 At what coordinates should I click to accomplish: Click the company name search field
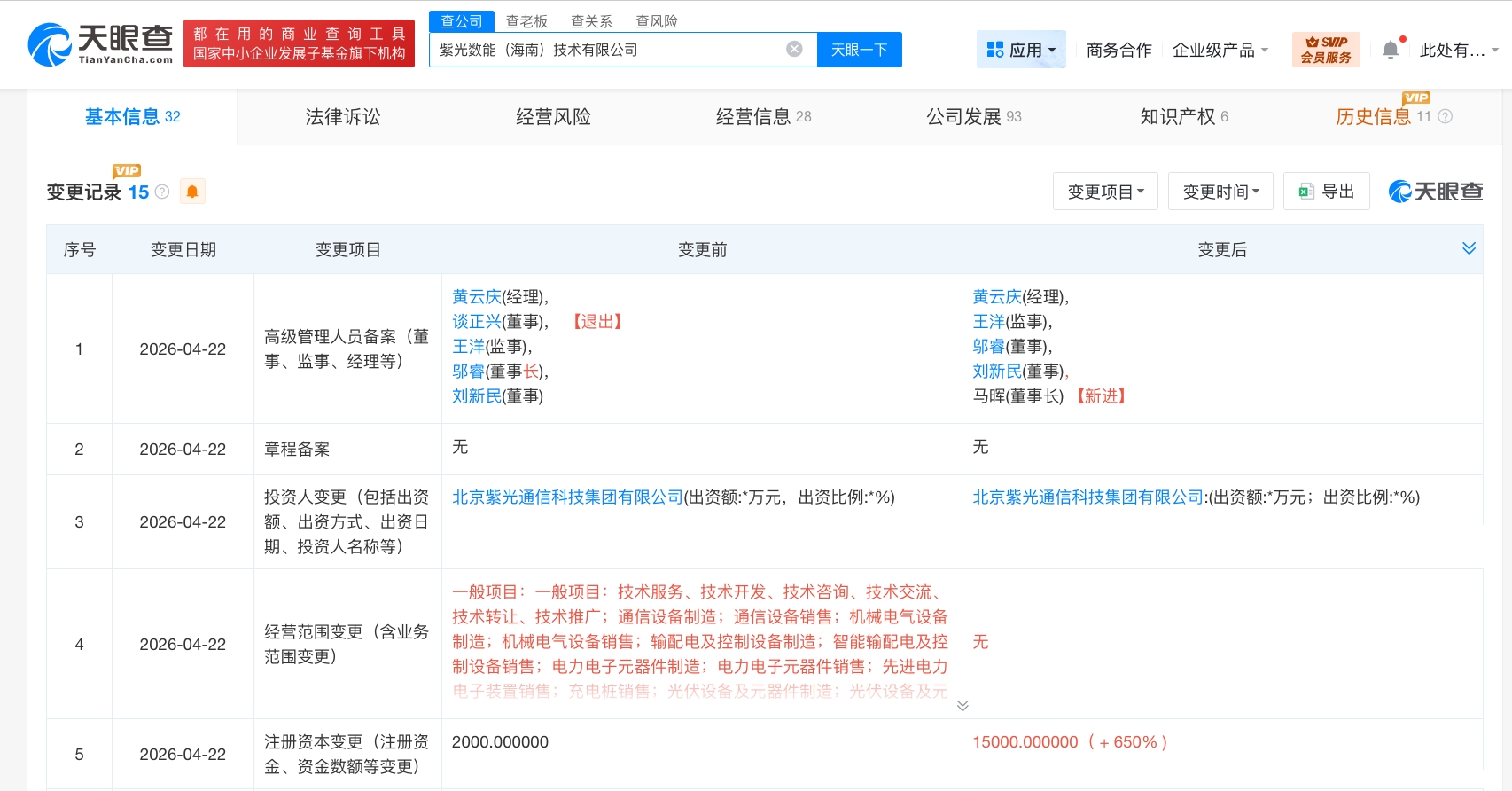pos(603,50)
